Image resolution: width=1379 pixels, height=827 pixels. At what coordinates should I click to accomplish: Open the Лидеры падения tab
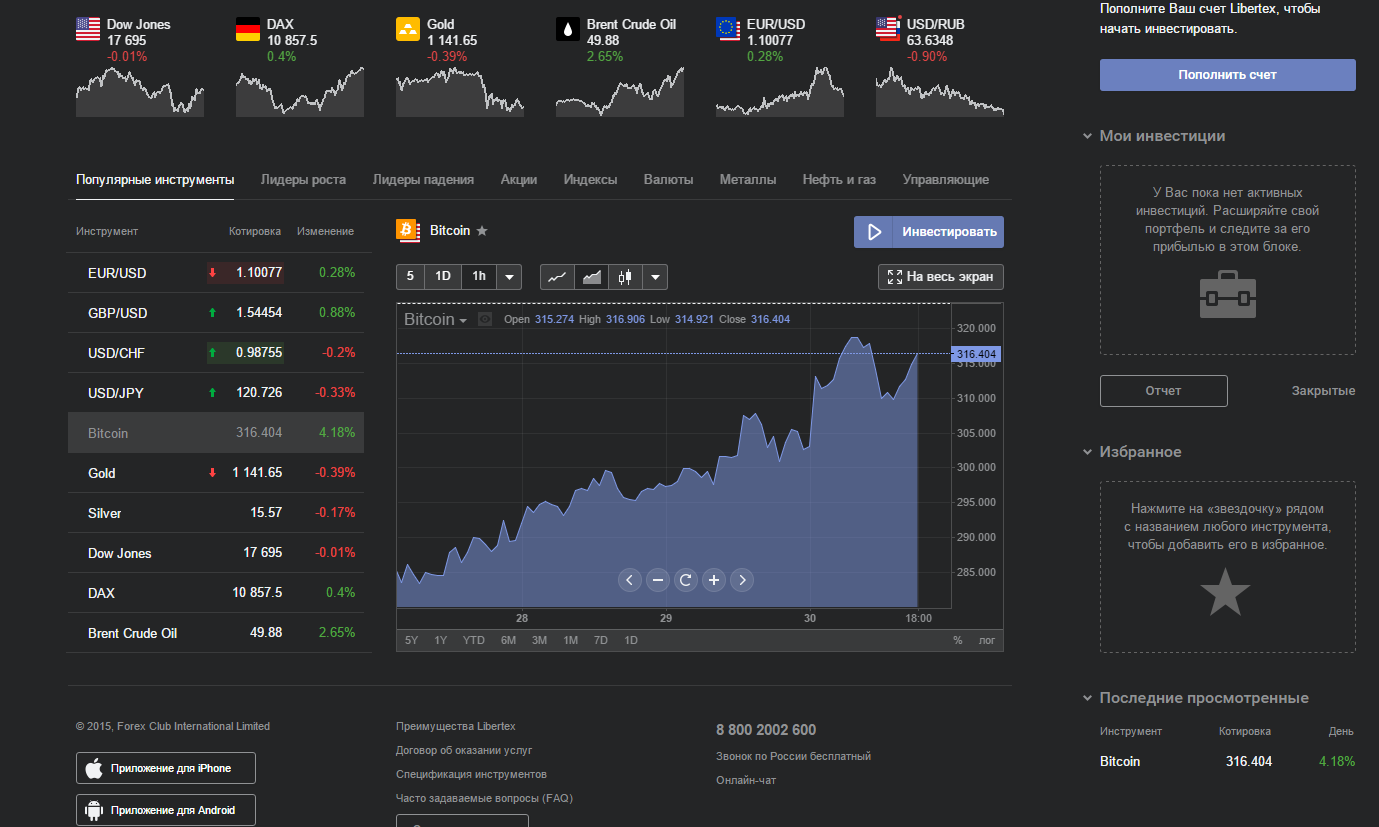[x=423, y=180]
